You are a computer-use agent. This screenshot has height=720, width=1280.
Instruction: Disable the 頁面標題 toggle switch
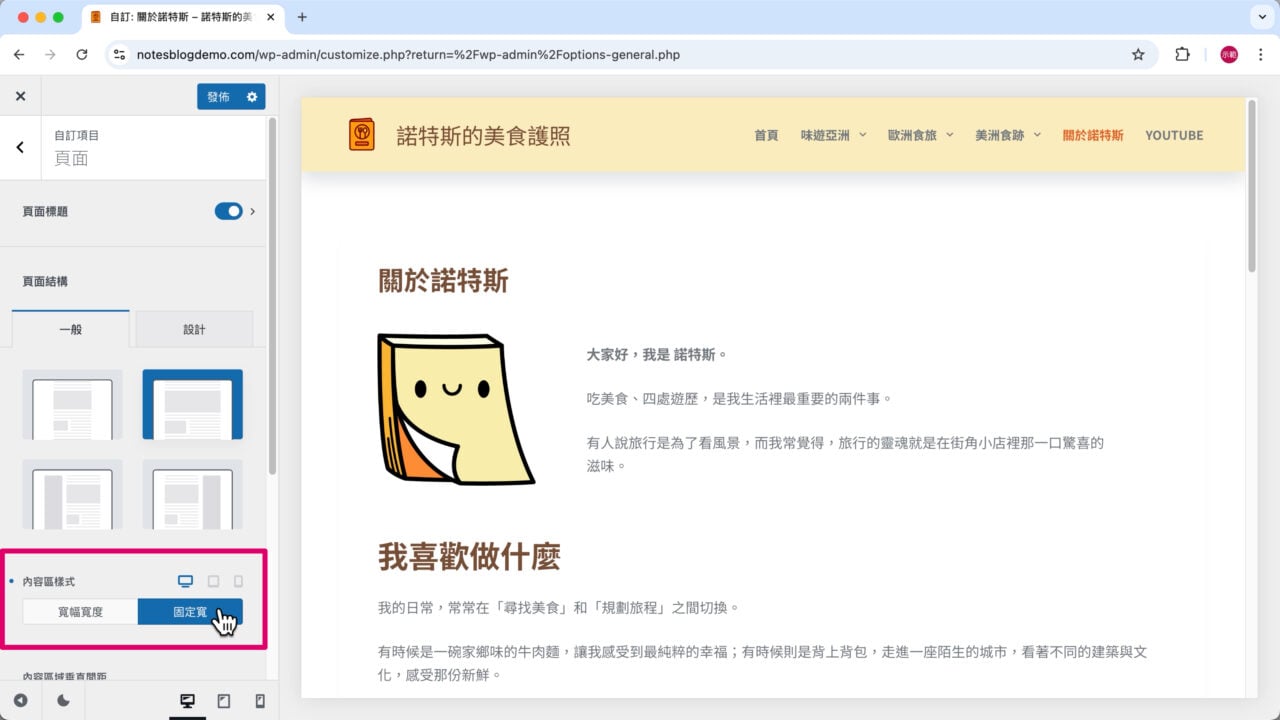(x=229, y=211)
